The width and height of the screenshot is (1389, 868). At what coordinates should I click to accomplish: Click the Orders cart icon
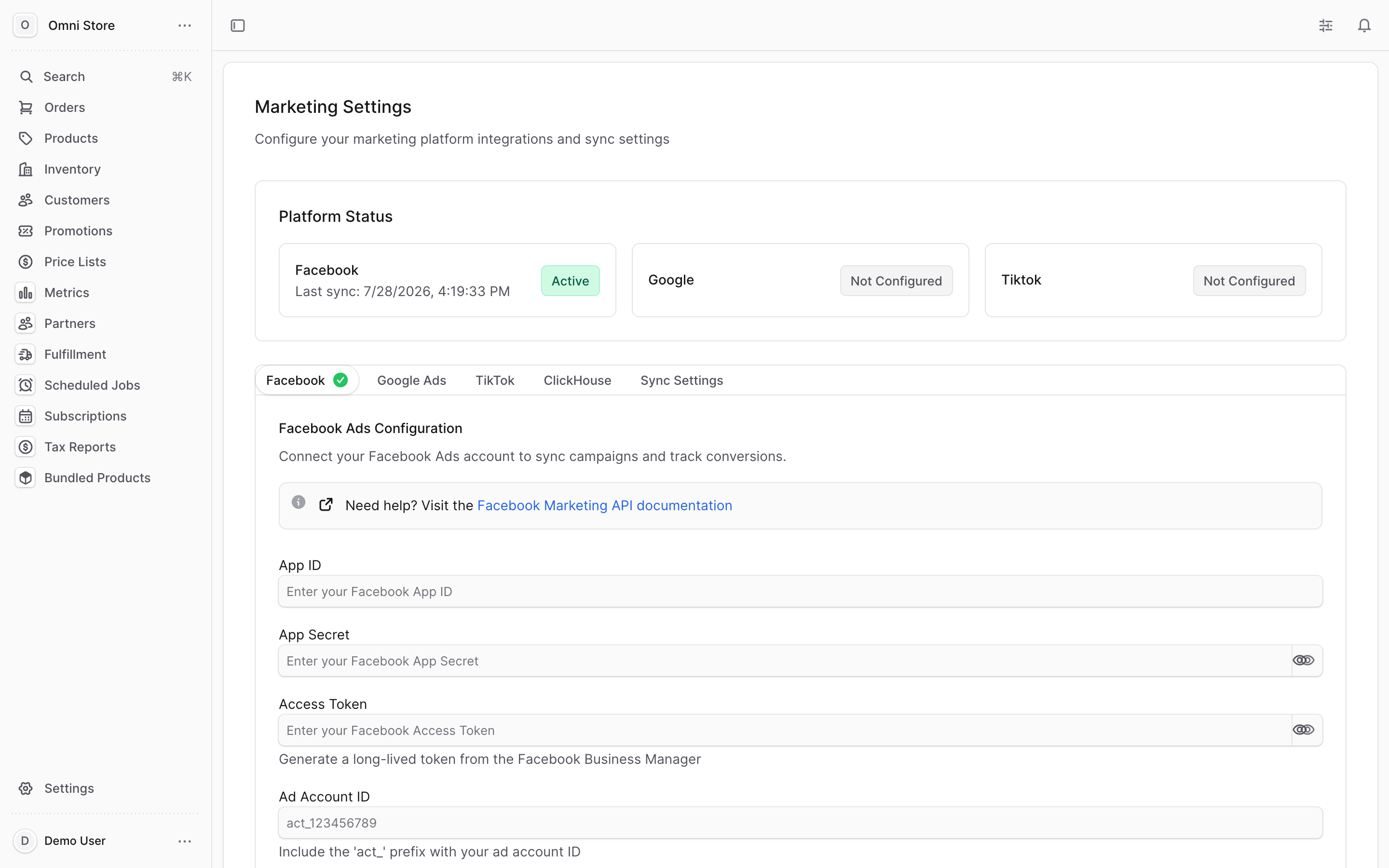[x=26, y=108]
